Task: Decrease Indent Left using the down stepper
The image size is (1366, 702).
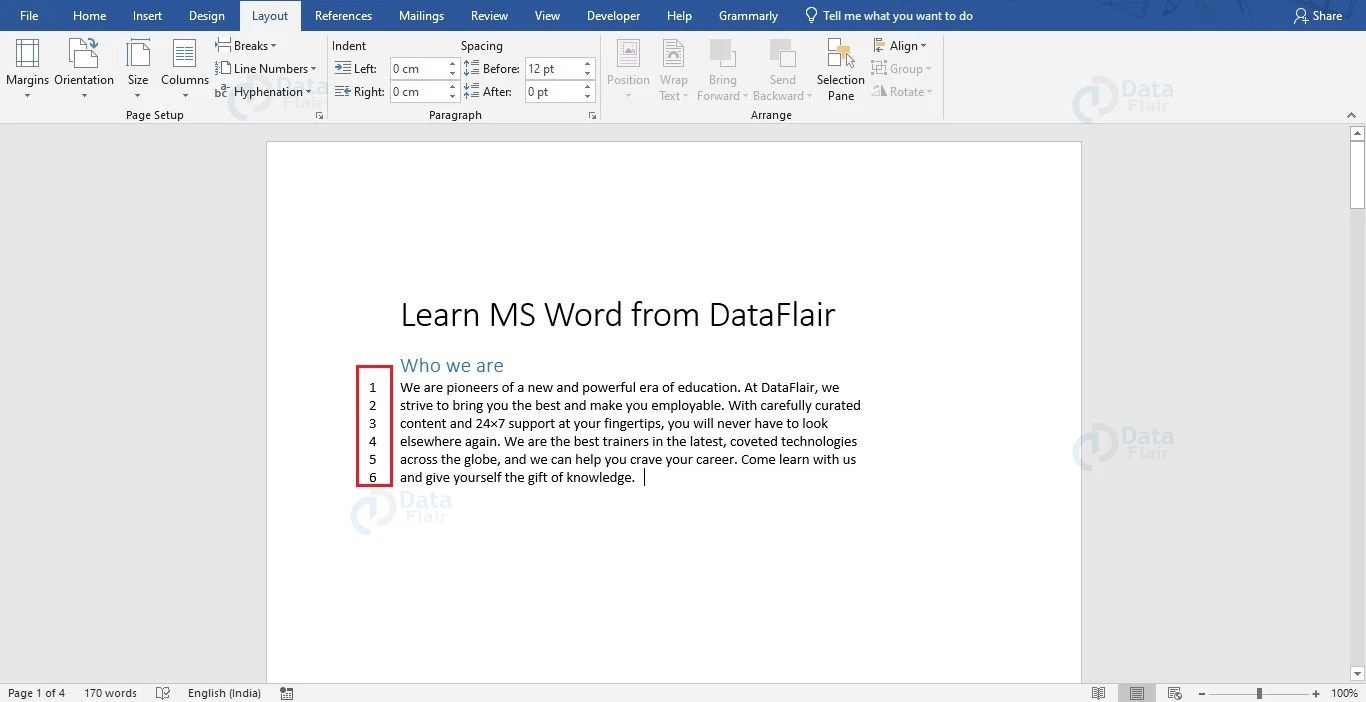Action: pos(451,73)
